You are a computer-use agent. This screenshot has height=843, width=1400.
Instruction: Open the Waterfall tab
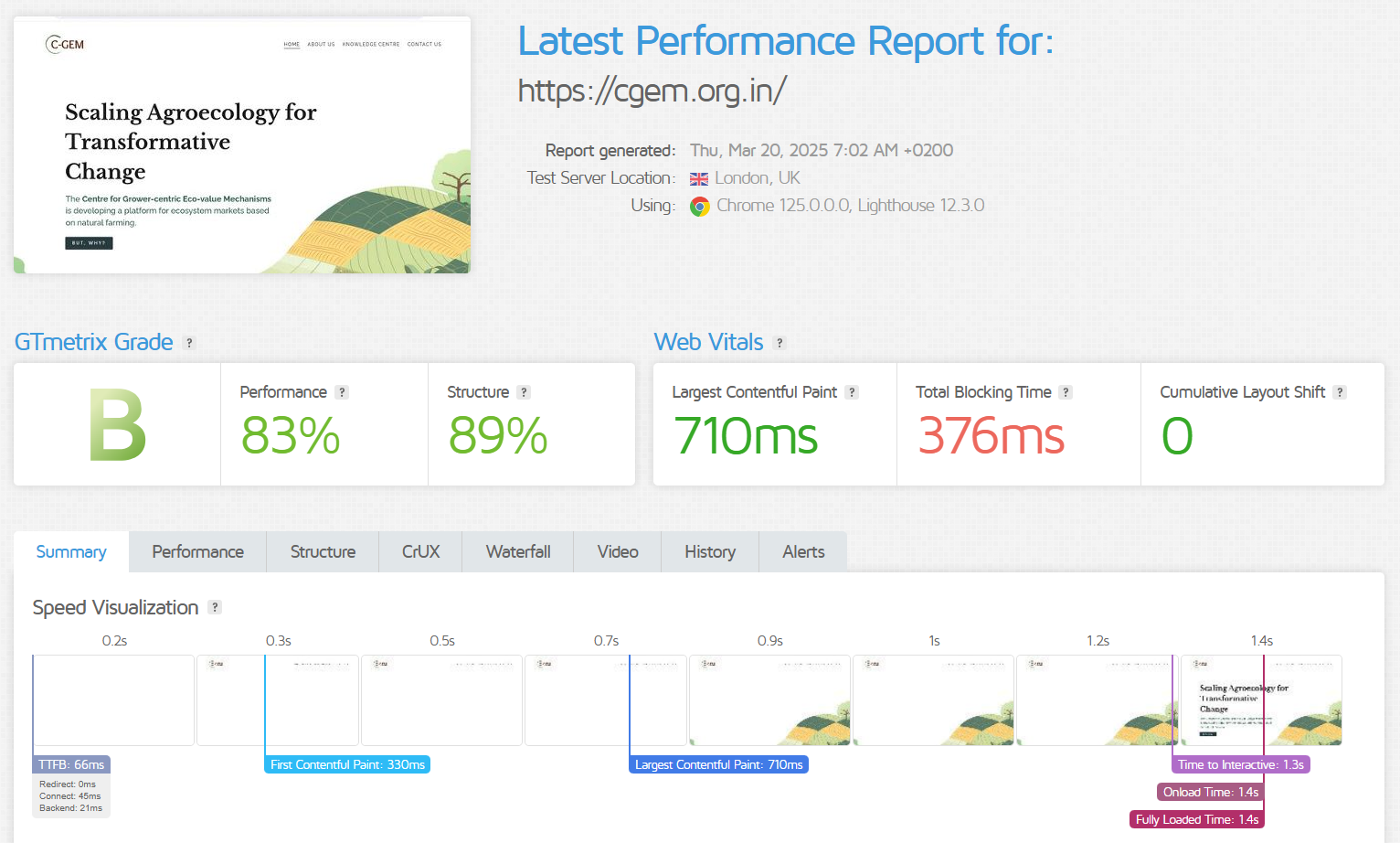(x=518, y=551)
